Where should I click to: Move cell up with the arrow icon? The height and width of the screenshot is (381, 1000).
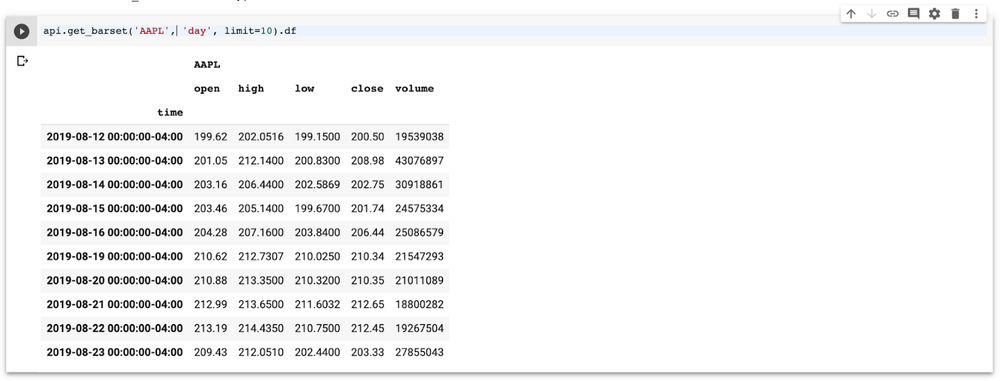tap(851, 13)
